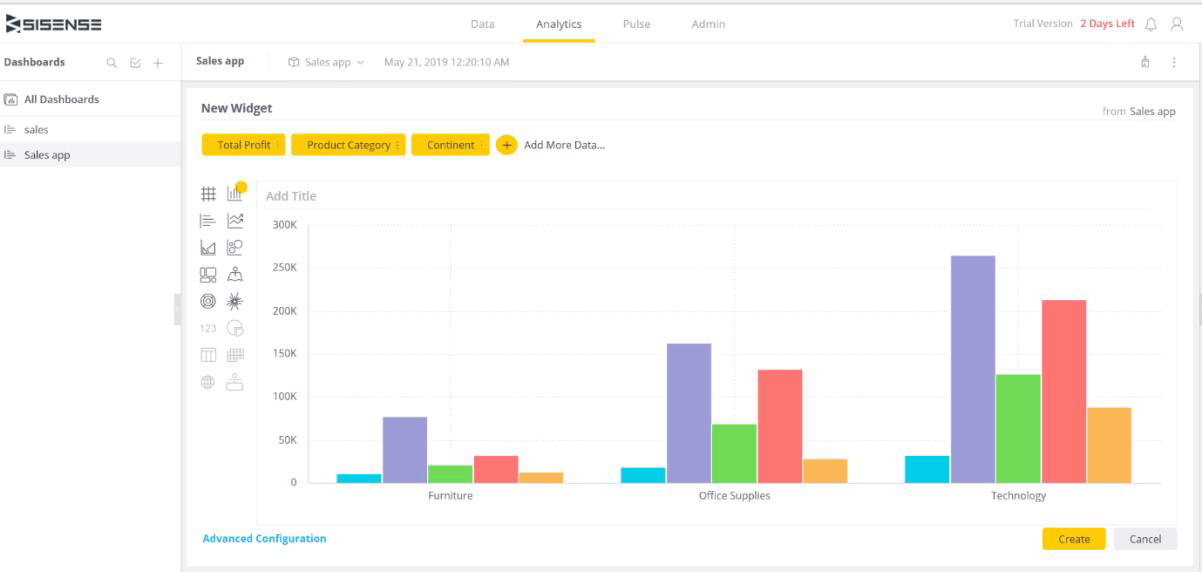Click the 'Technology' axis label
The width and height of the screenshot is (1202, 572).
pyautogui.click(x=1018, y=496)
